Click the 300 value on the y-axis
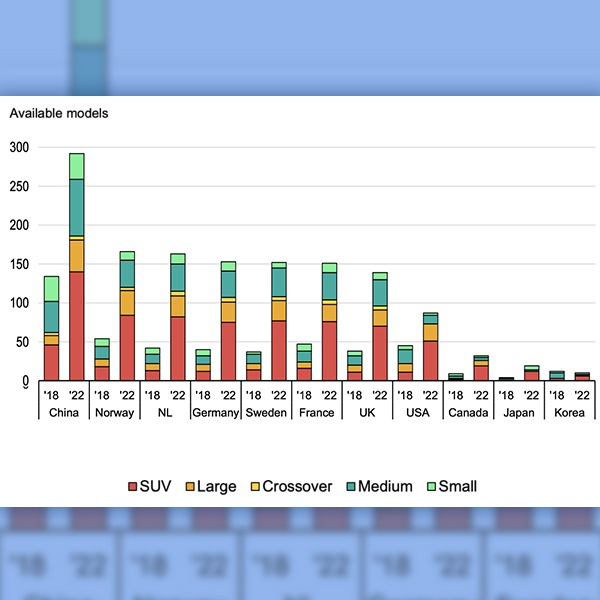Viewport: 600px width, 600px height. 19,147
